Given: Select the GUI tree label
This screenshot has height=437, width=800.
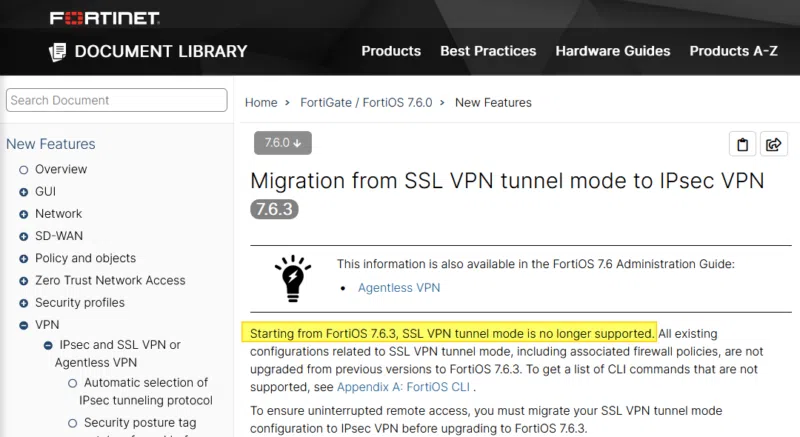Looking at the screenshot, I should (45, 192).
